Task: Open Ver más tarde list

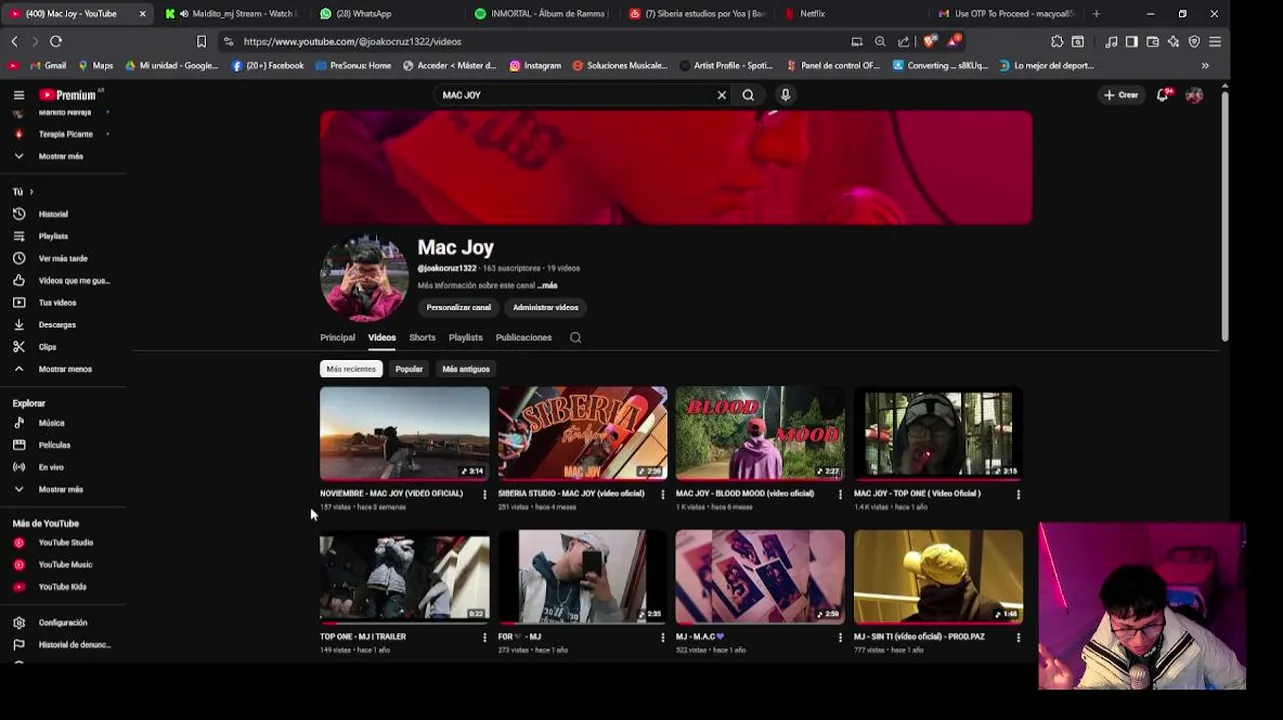Action: point(62,258)
